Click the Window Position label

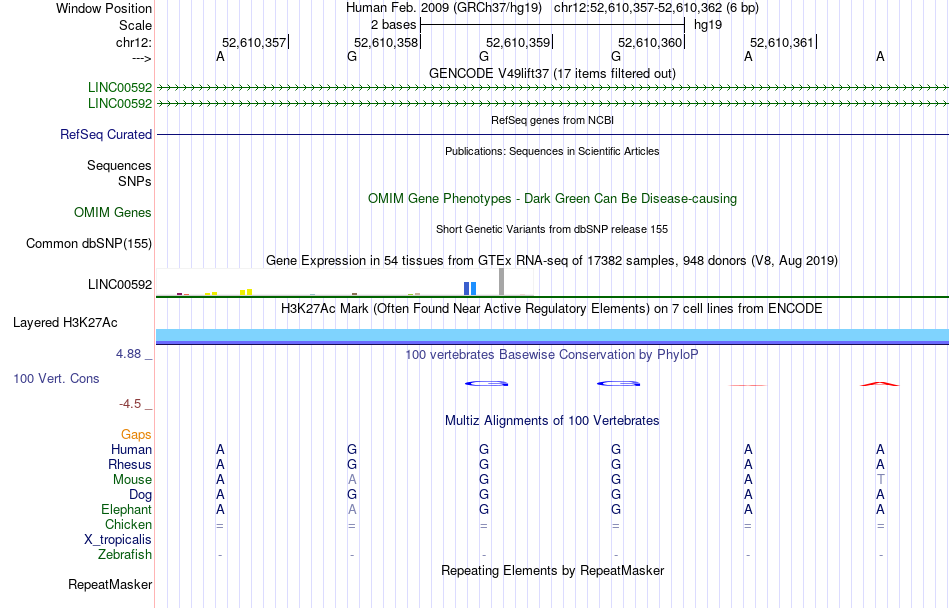tap(104, 8)
